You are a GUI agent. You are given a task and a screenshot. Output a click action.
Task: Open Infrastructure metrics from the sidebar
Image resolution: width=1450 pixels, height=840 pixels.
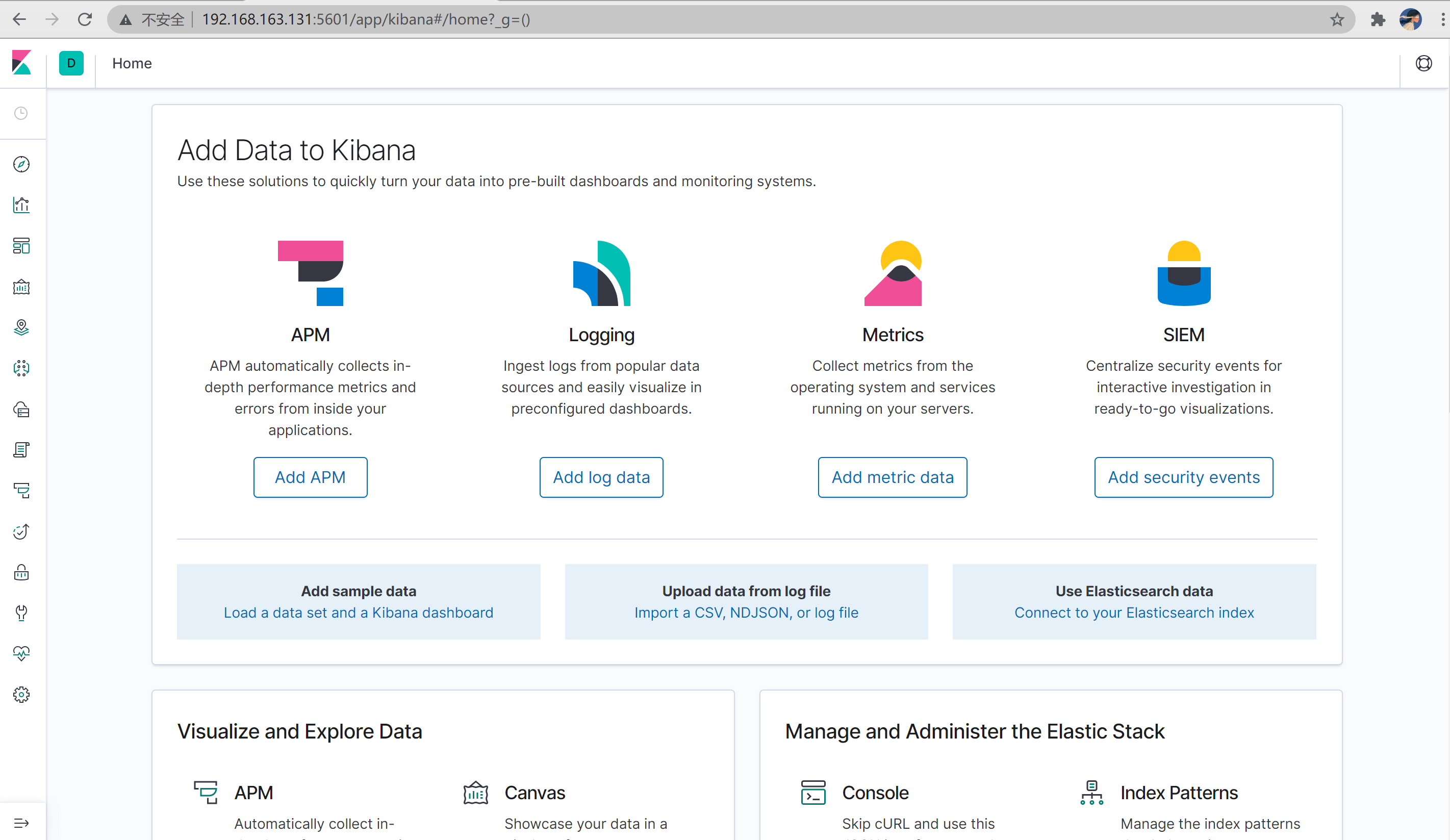tap(21, 409)
